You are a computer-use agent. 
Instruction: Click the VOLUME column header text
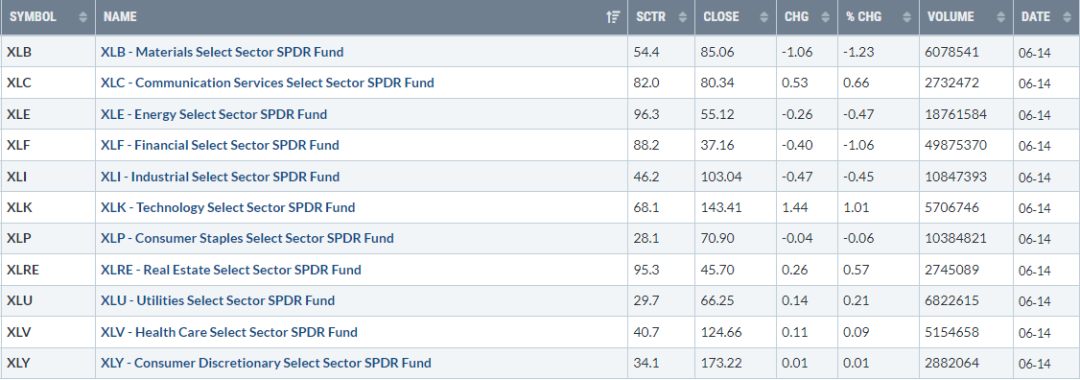point(951,17)
